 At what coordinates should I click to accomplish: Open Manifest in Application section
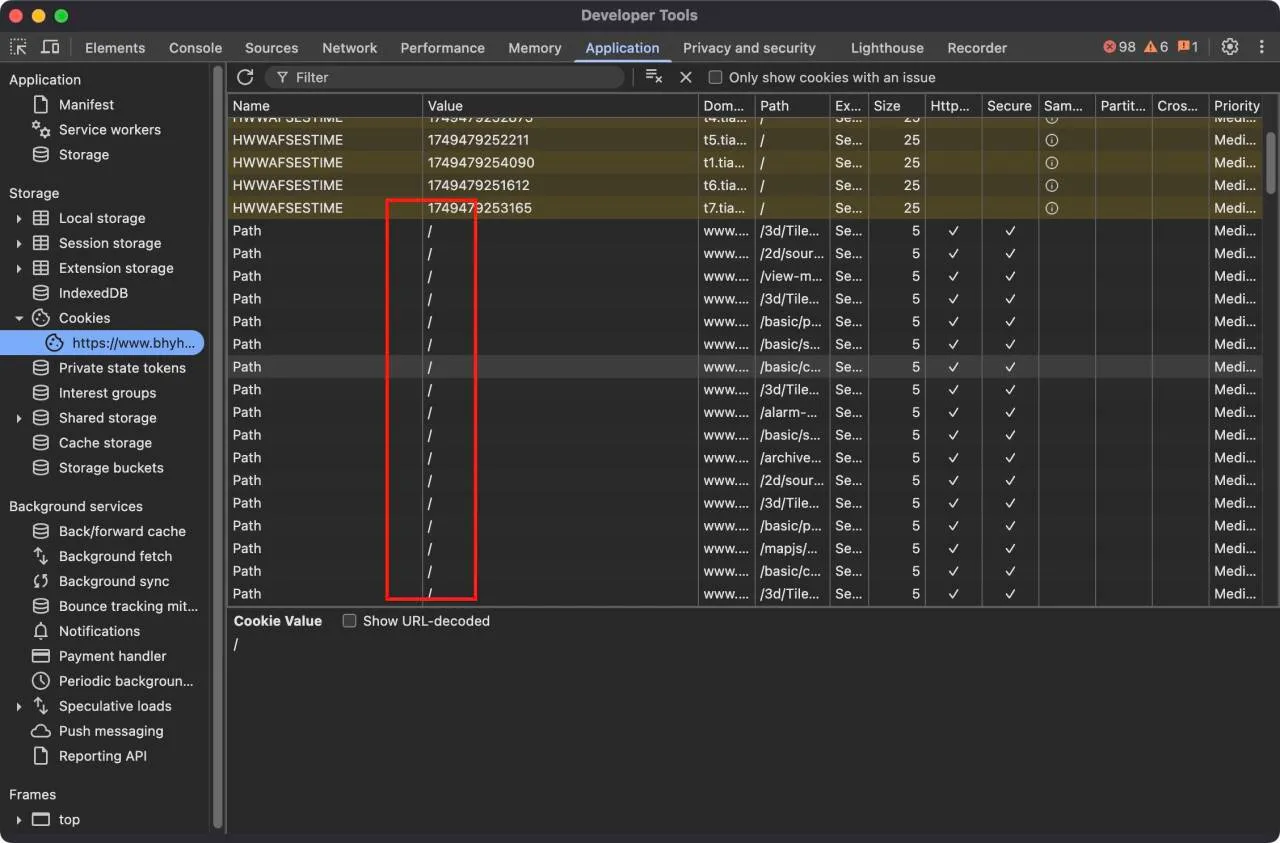(86, 105)
